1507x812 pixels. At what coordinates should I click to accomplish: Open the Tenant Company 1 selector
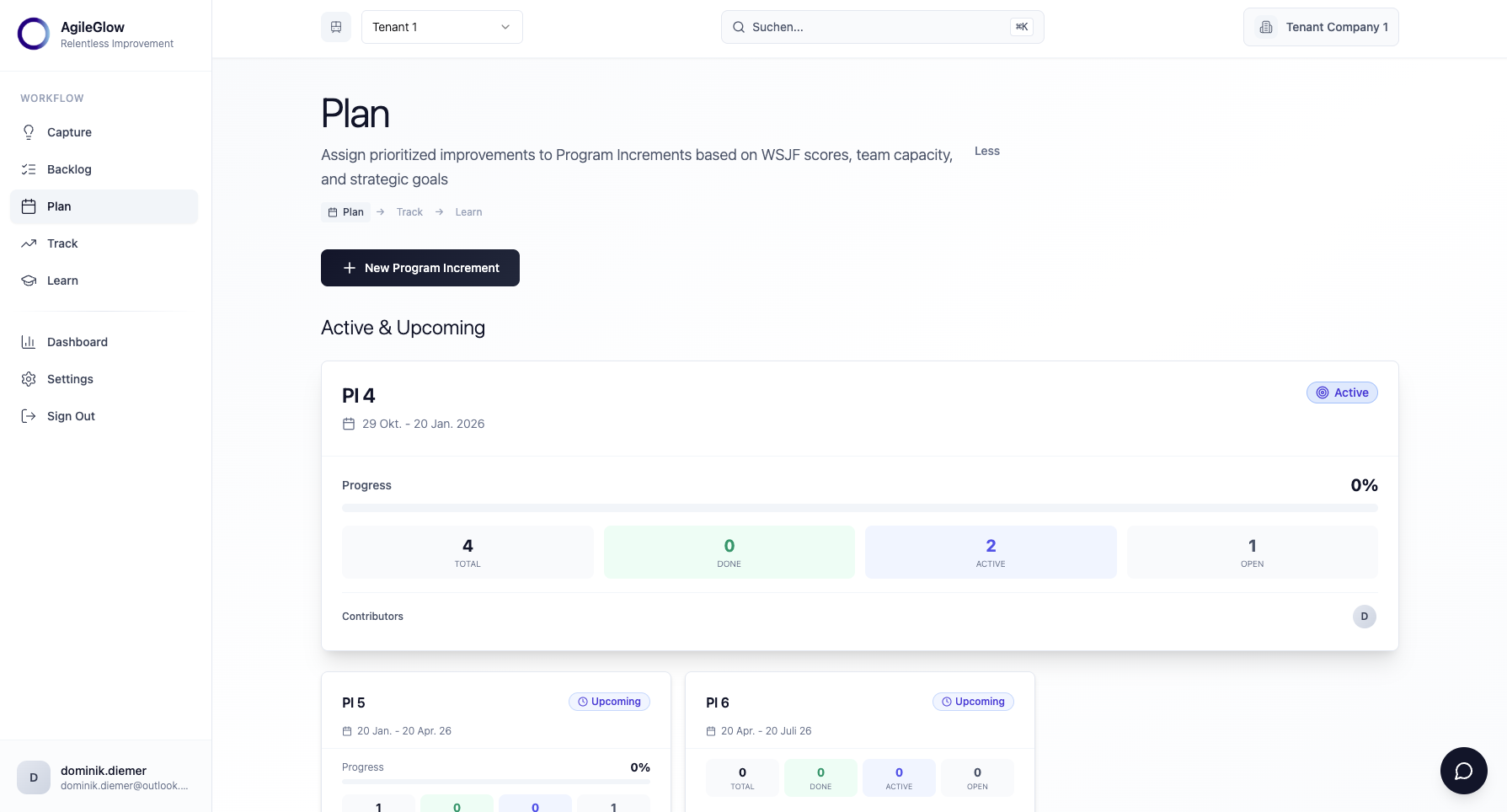pyautogui.click(x=1320, y=26)
